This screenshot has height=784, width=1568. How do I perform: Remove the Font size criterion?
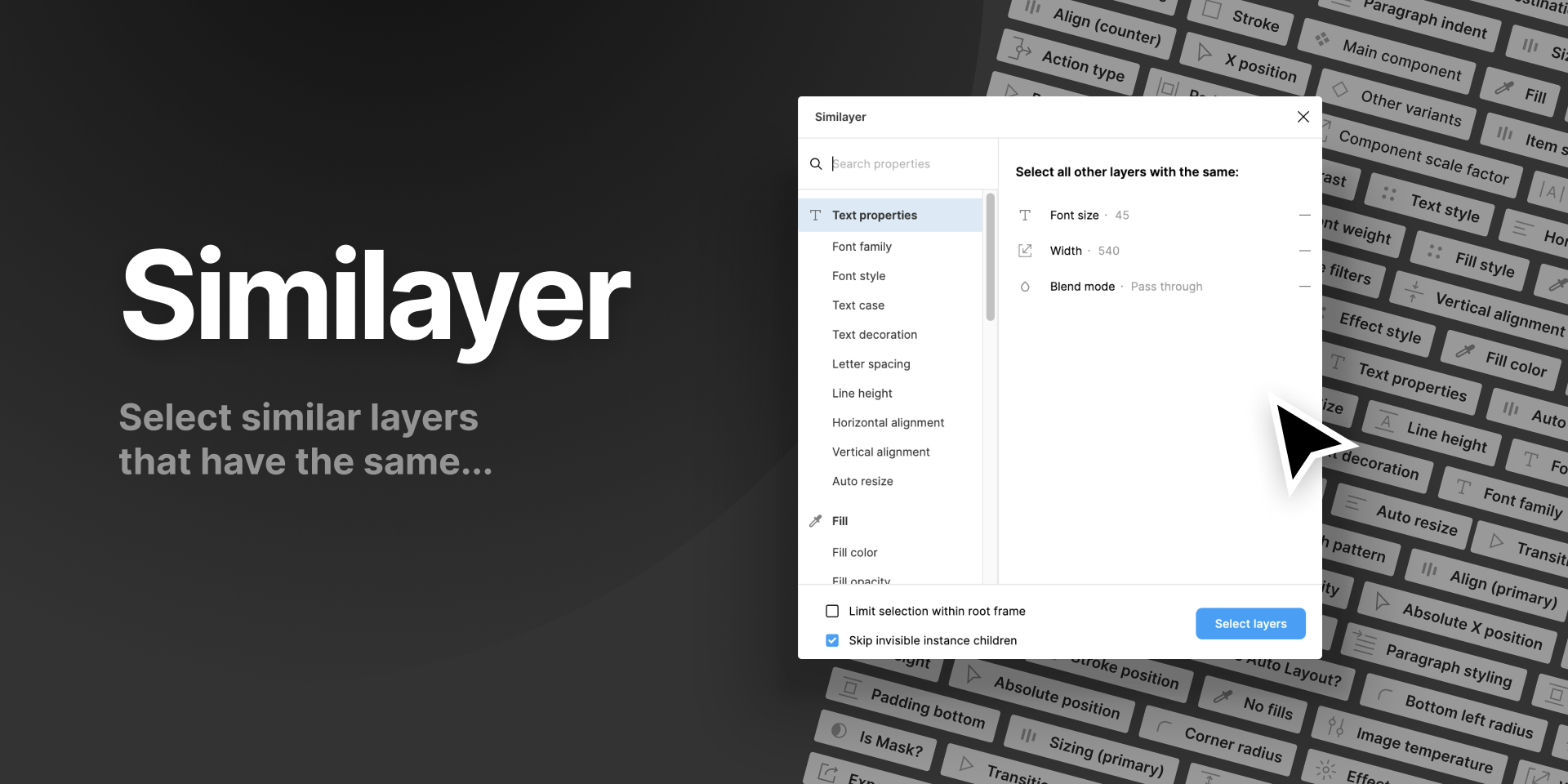click(1304, 215)
